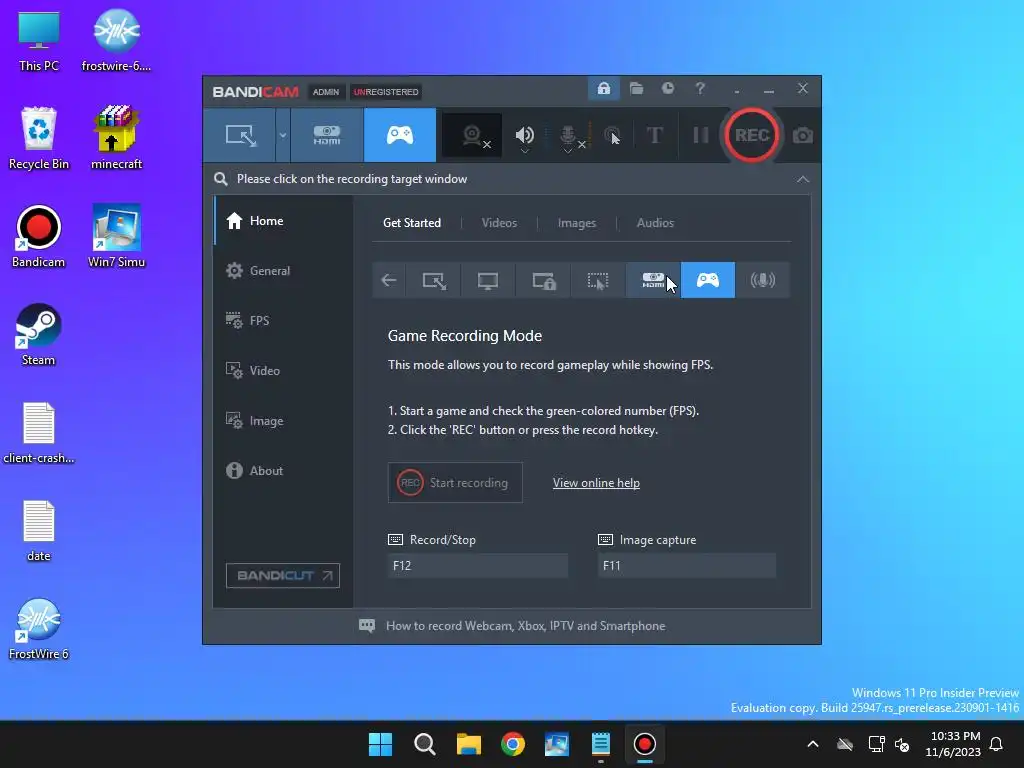This screenshot has height=768, width=1024.
Task: Switch to Get Started tab
Action: [412, 223]
